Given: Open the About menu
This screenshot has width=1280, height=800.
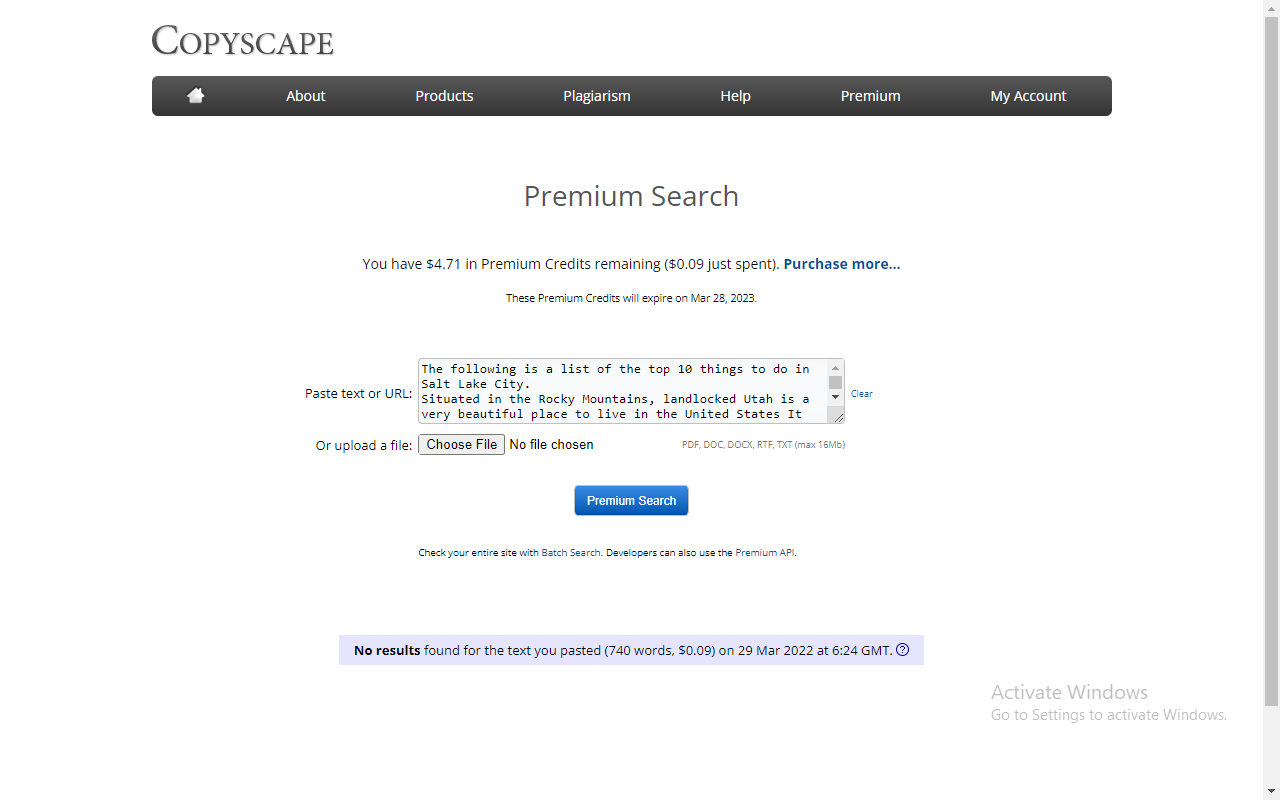Looking at the screenshot, I should [x=306, y=96].
